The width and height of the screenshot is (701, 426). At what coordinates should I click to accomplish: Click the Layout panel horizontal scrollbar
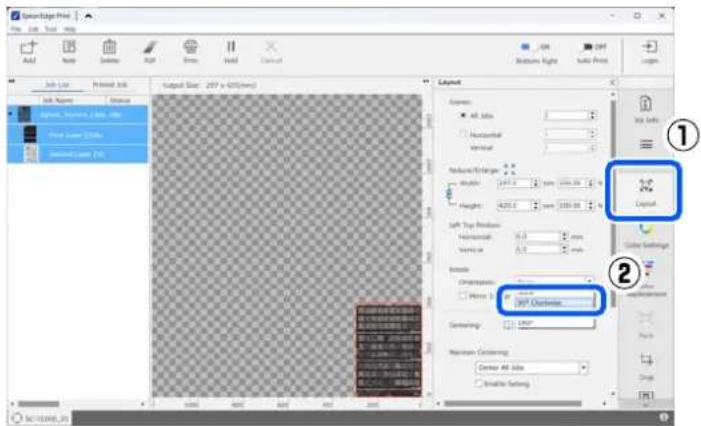[x=513, y=403]
